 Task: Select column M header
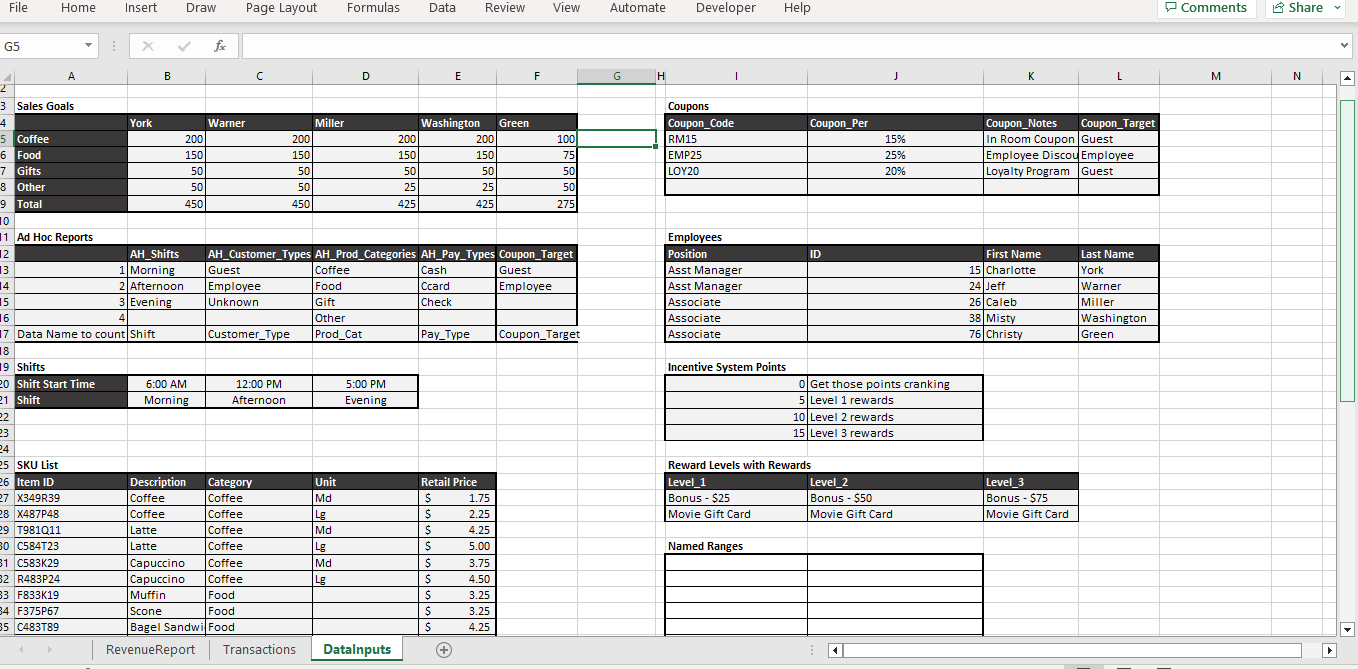(x=1215, y=77)
